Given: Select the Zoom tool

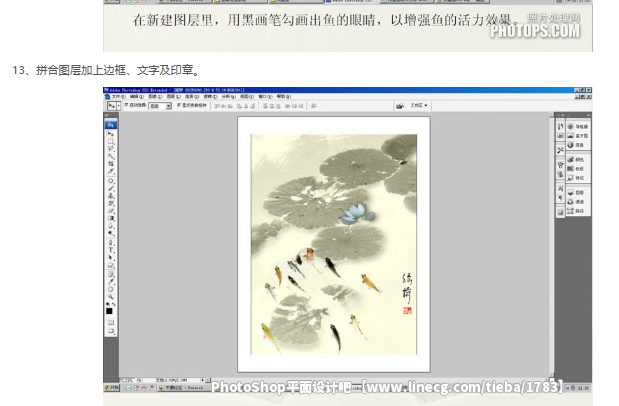Looking at the screenshot, I should (x=111, y=296).
